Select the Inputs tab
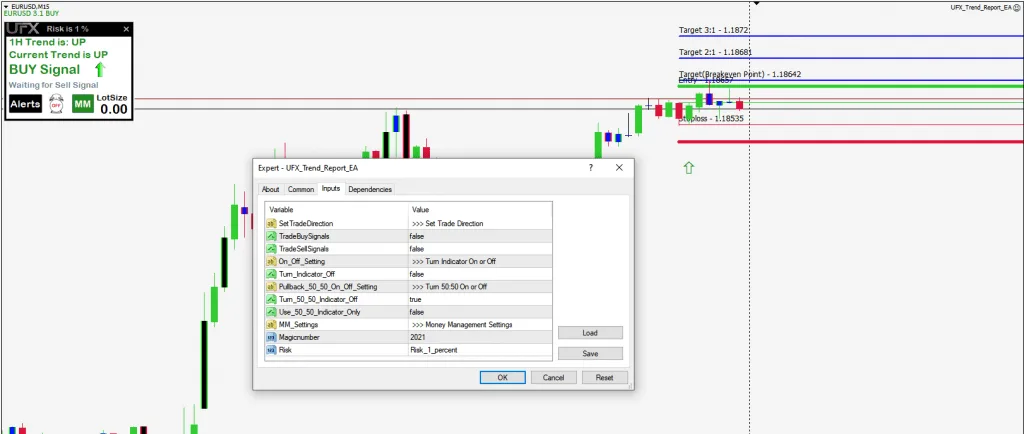 point(331,189)
